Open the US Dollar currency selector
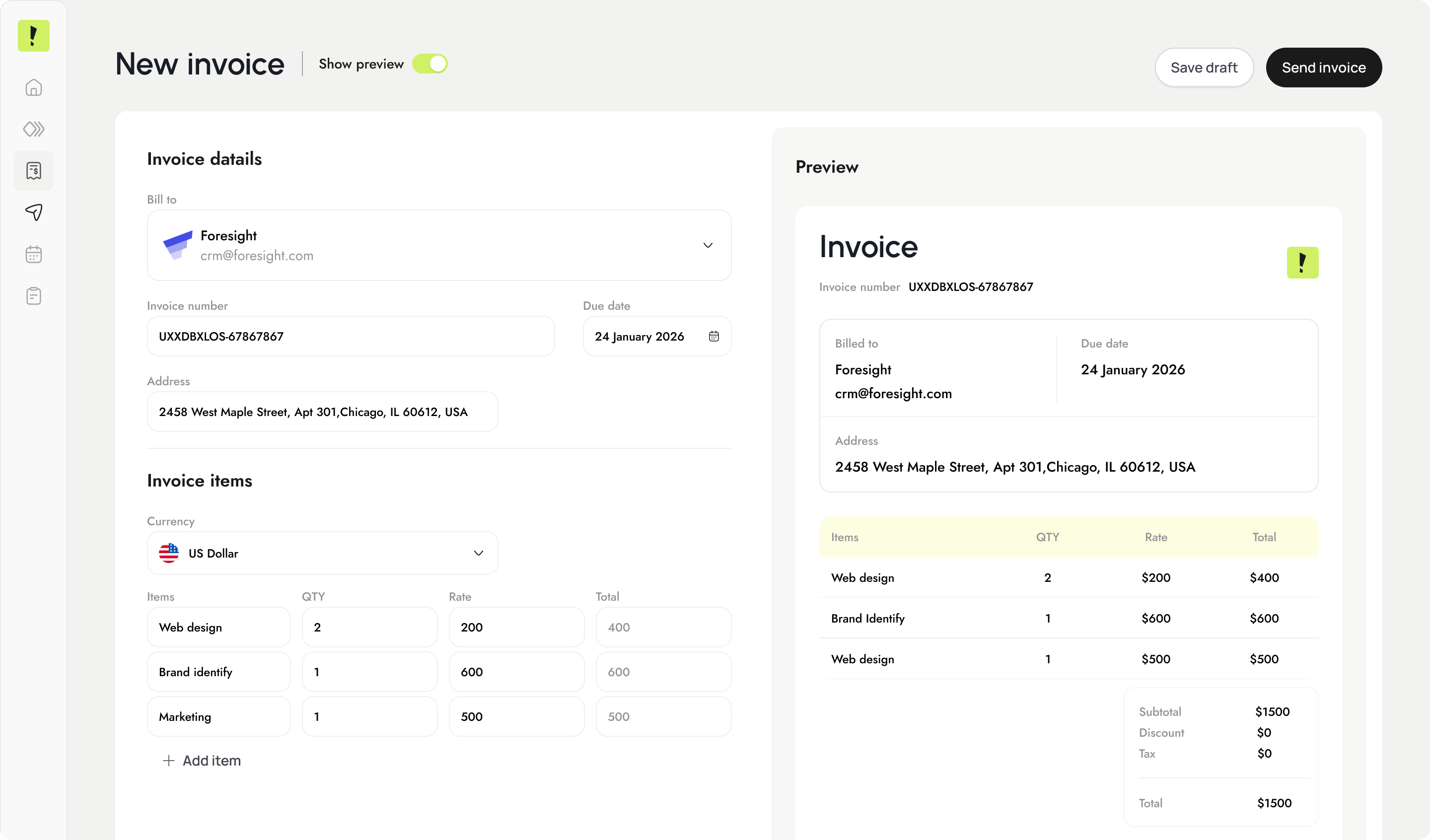Image resolution: width=1430 pixels, height=840 pixels. coord(322,553)
